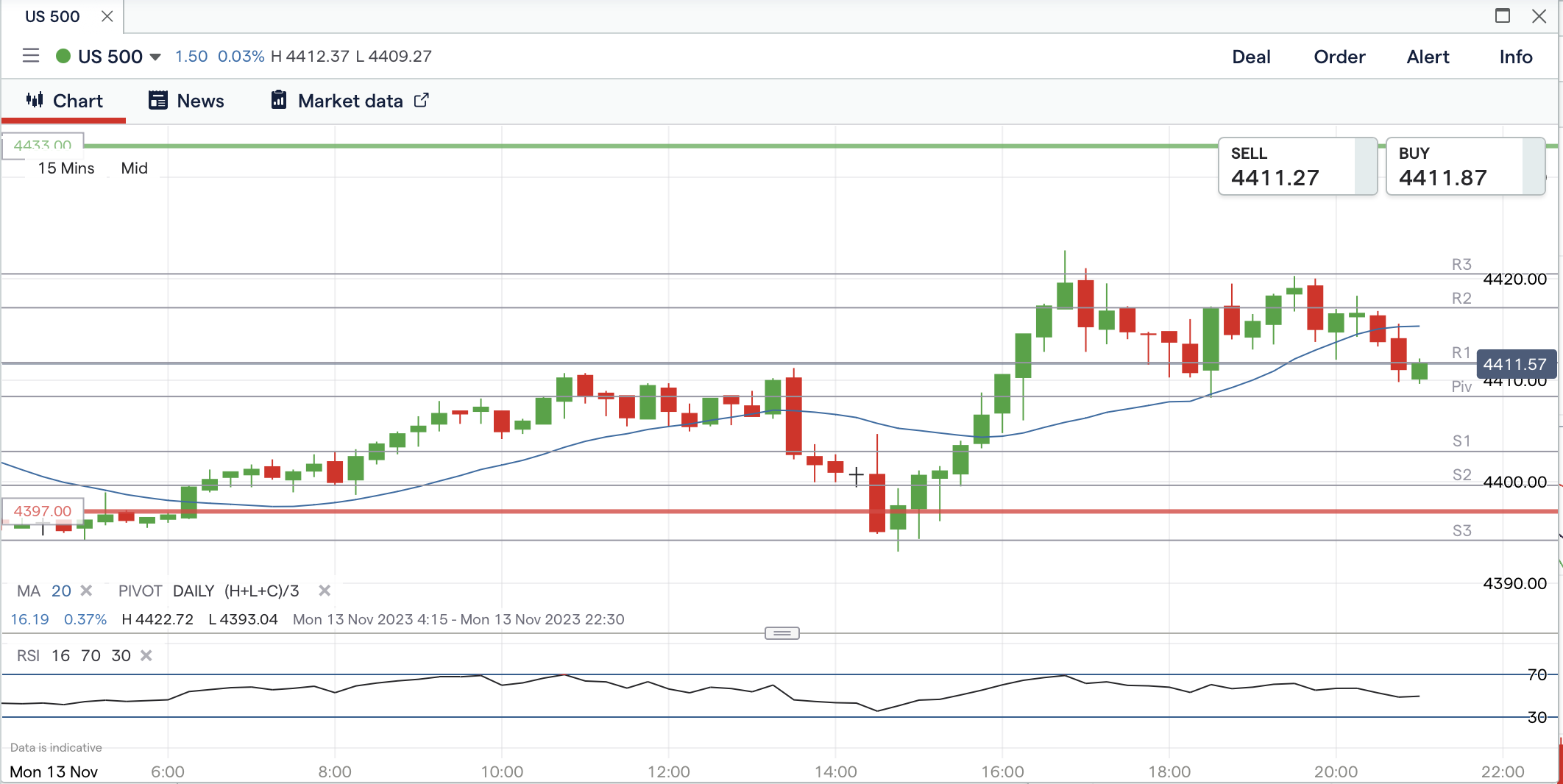Click the R3 pivot level label
This screenshot has width=1563, height=784.
1461,265
